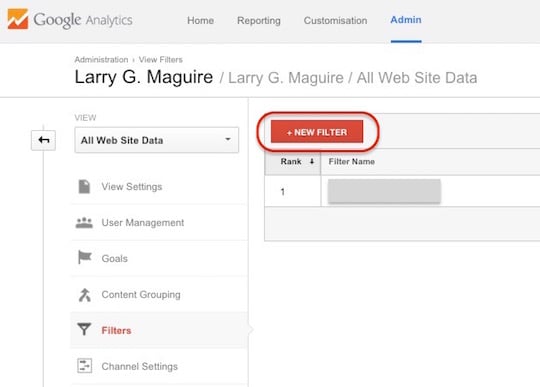The width and height of the screenshot is (540, 387).
Task: Click the Google Analytics wordmark text
Action: [83, 20]
